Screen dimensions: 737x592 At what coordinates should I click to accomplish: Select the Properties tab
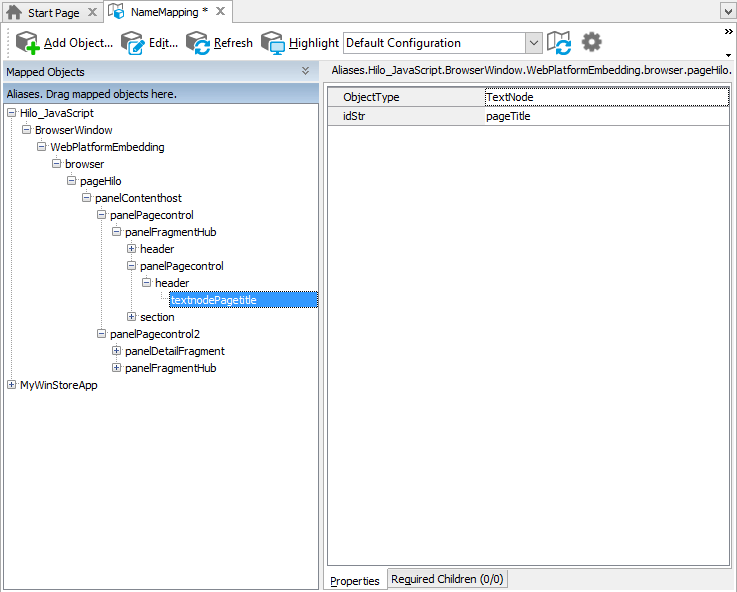pyautogui.click(x=355, y=580)
